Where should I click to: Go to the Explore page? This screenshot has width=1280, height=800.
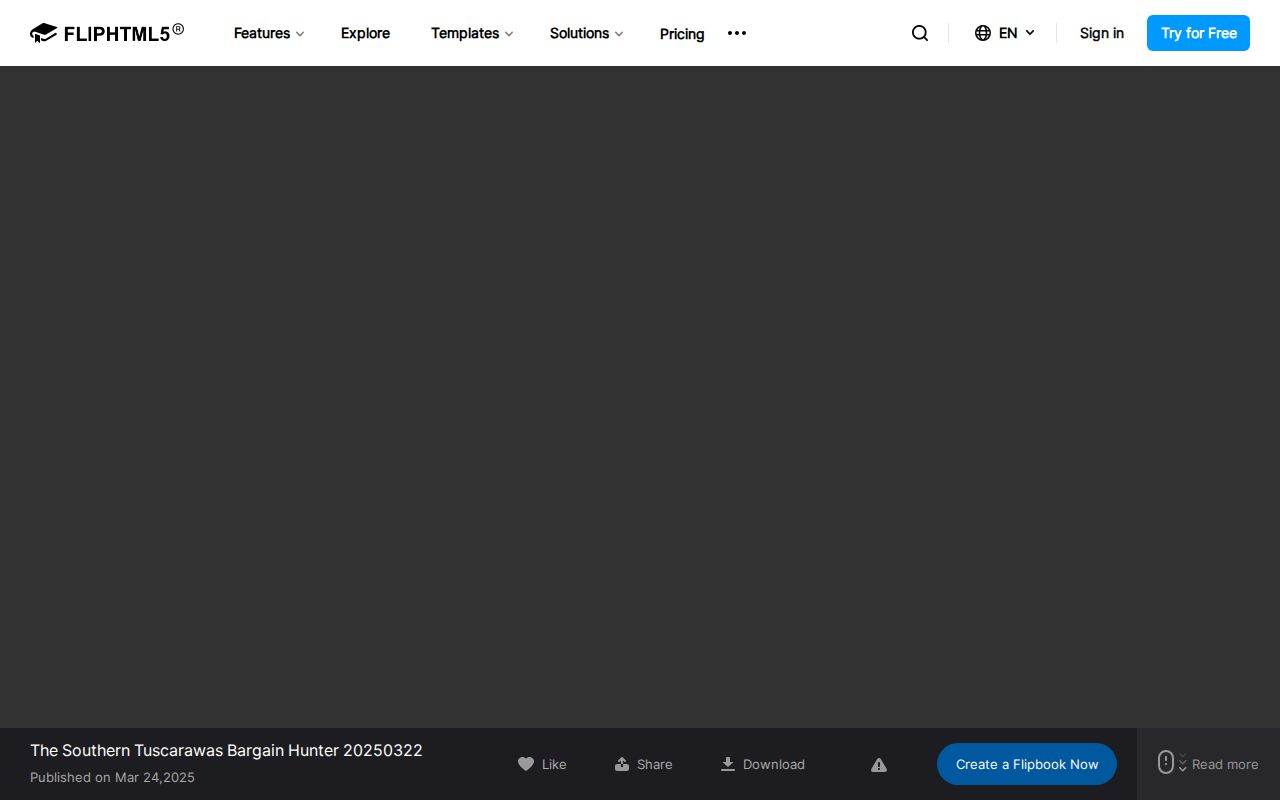366,33
